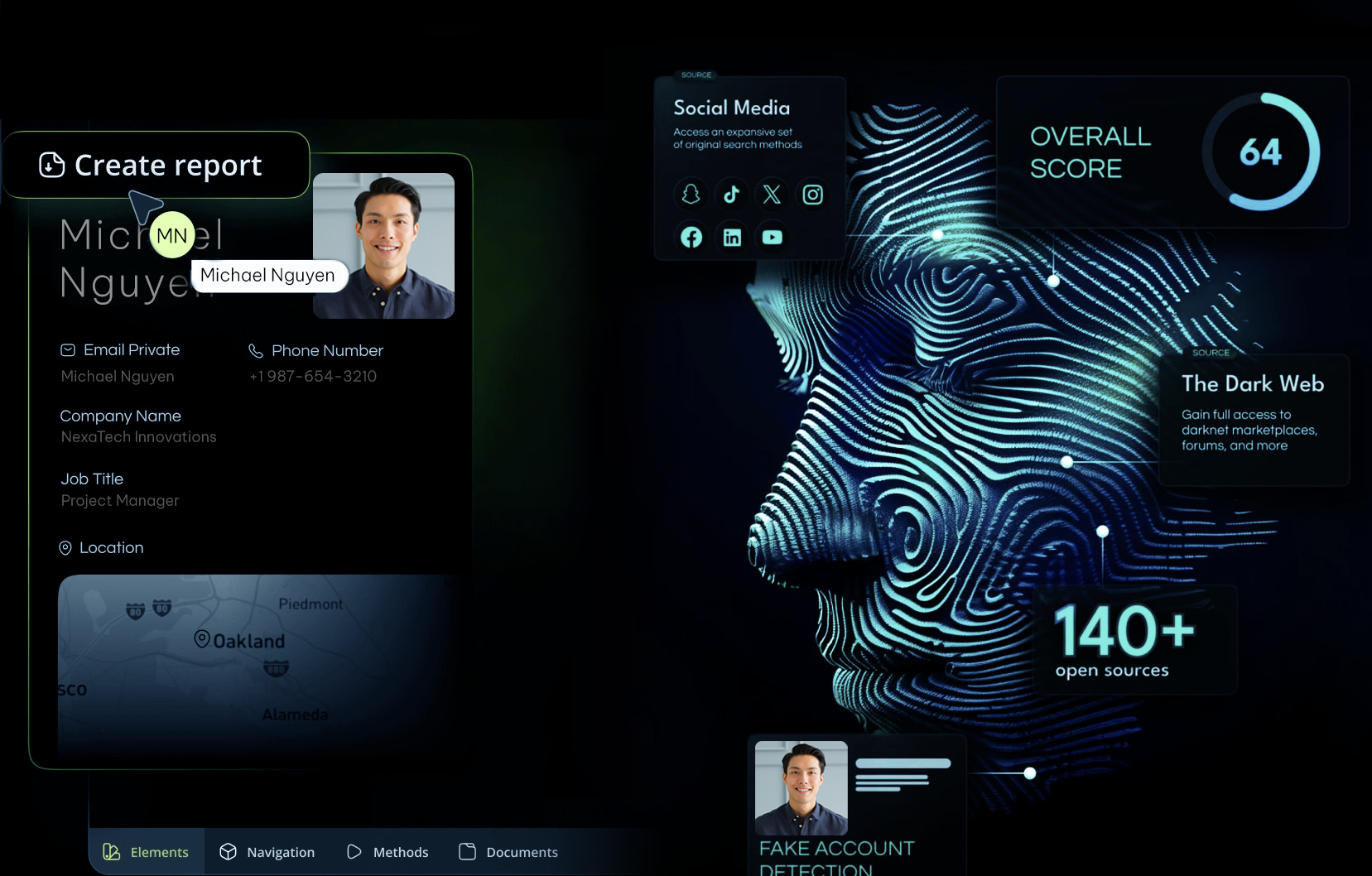This screenshot has height=876, width=1372.
Task: Open the Navigation tab
Action: click(267, 852)
